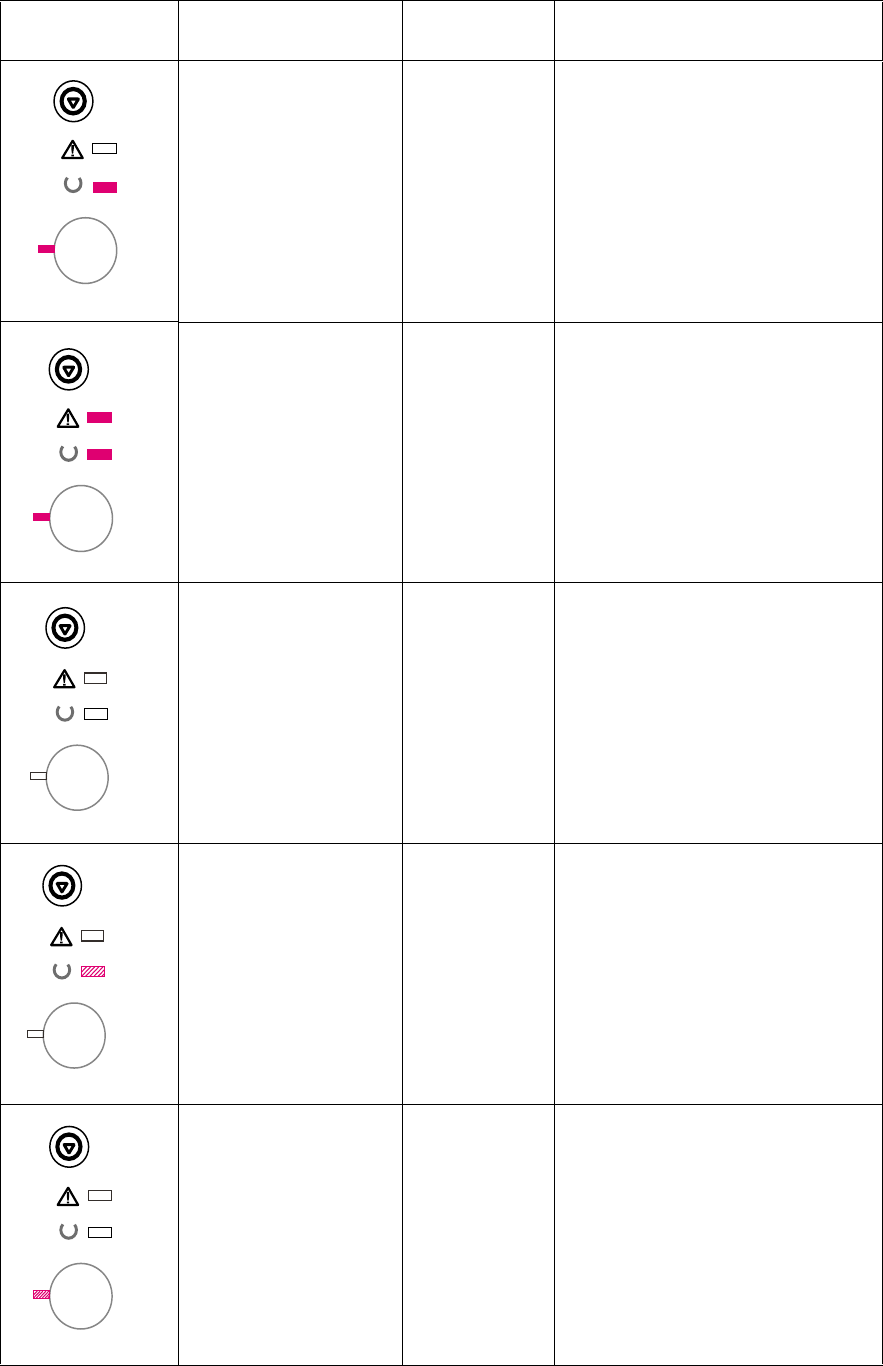Click the Cancel Job icon in the third row
883x1366 pixels.
pyautogui.click(x=66, y=629)
